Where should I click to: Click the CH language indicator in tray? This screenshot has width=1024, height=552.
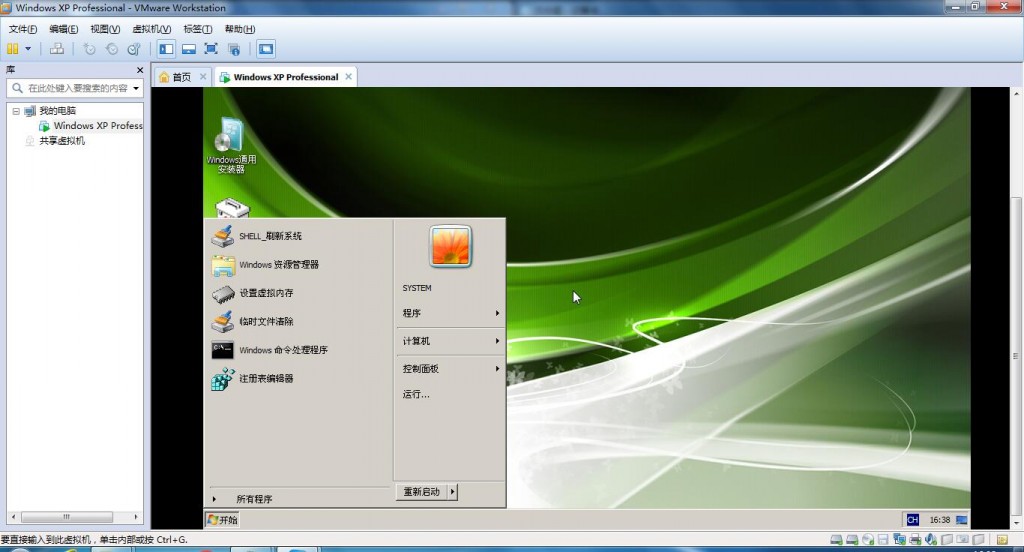pos(912,520)
